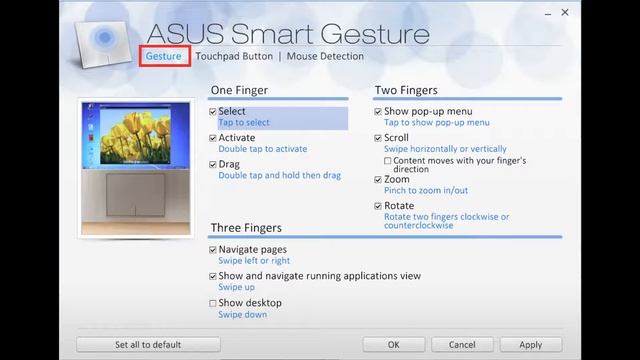This screenshot has width=640, height=360.
Task: Click 'Tap to select' description text
Action: [x=244, y=122]
